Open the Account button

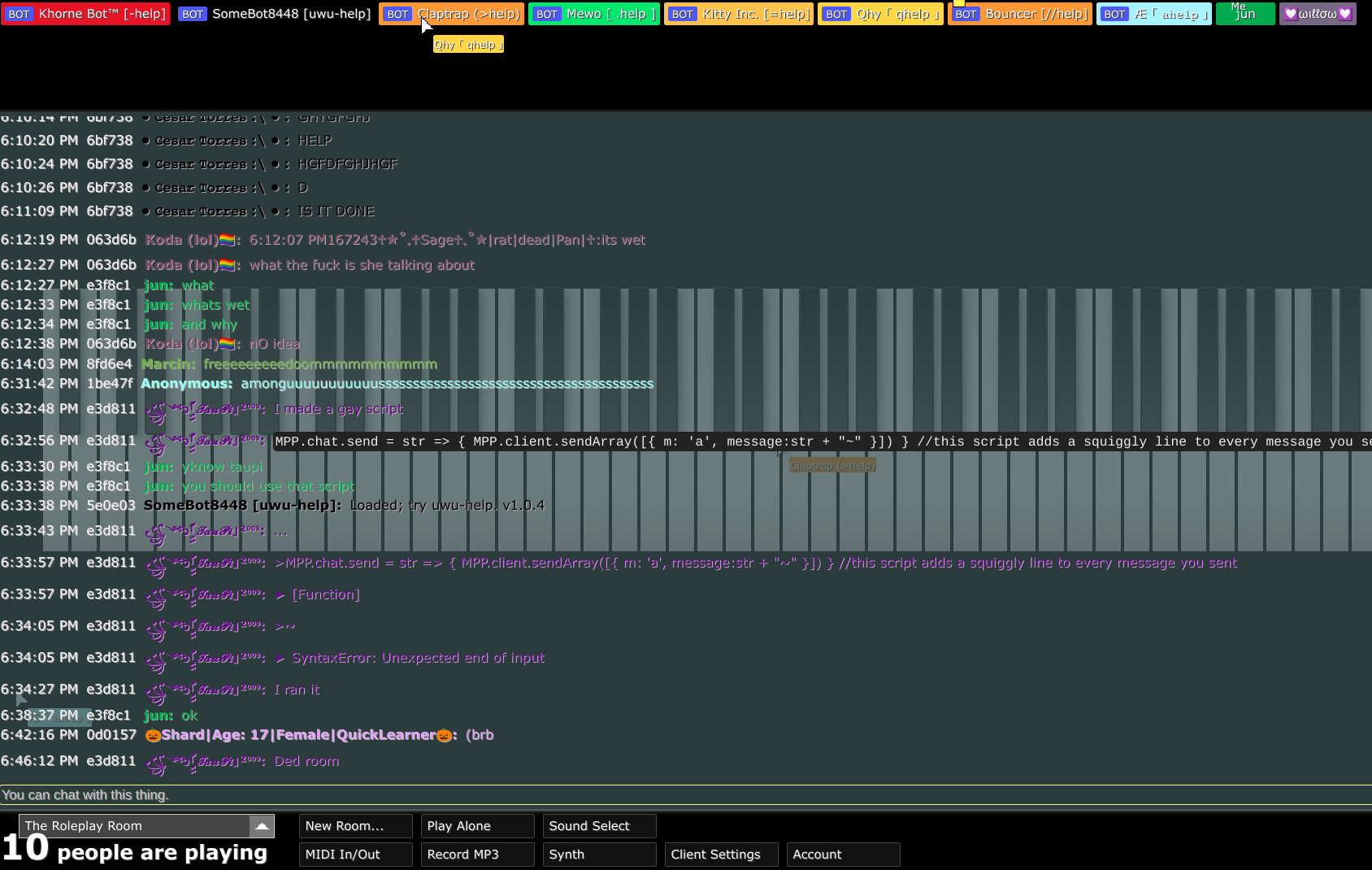(843, 855)
